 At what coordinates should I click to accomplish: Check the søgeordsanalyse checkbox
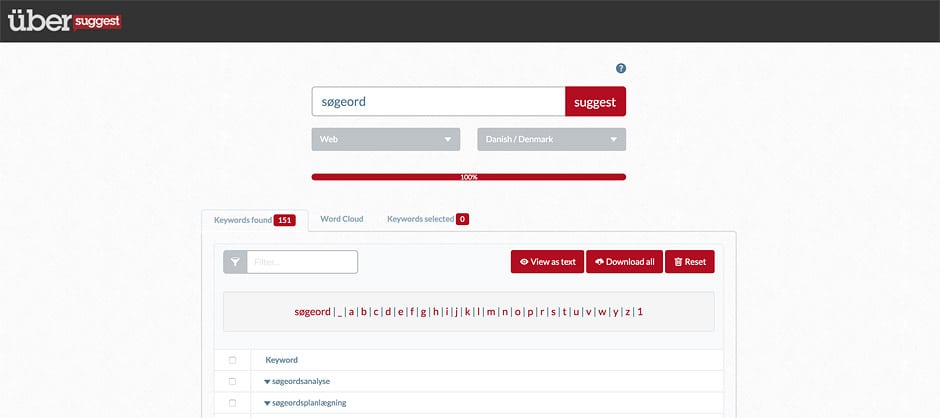pos(233,381)
